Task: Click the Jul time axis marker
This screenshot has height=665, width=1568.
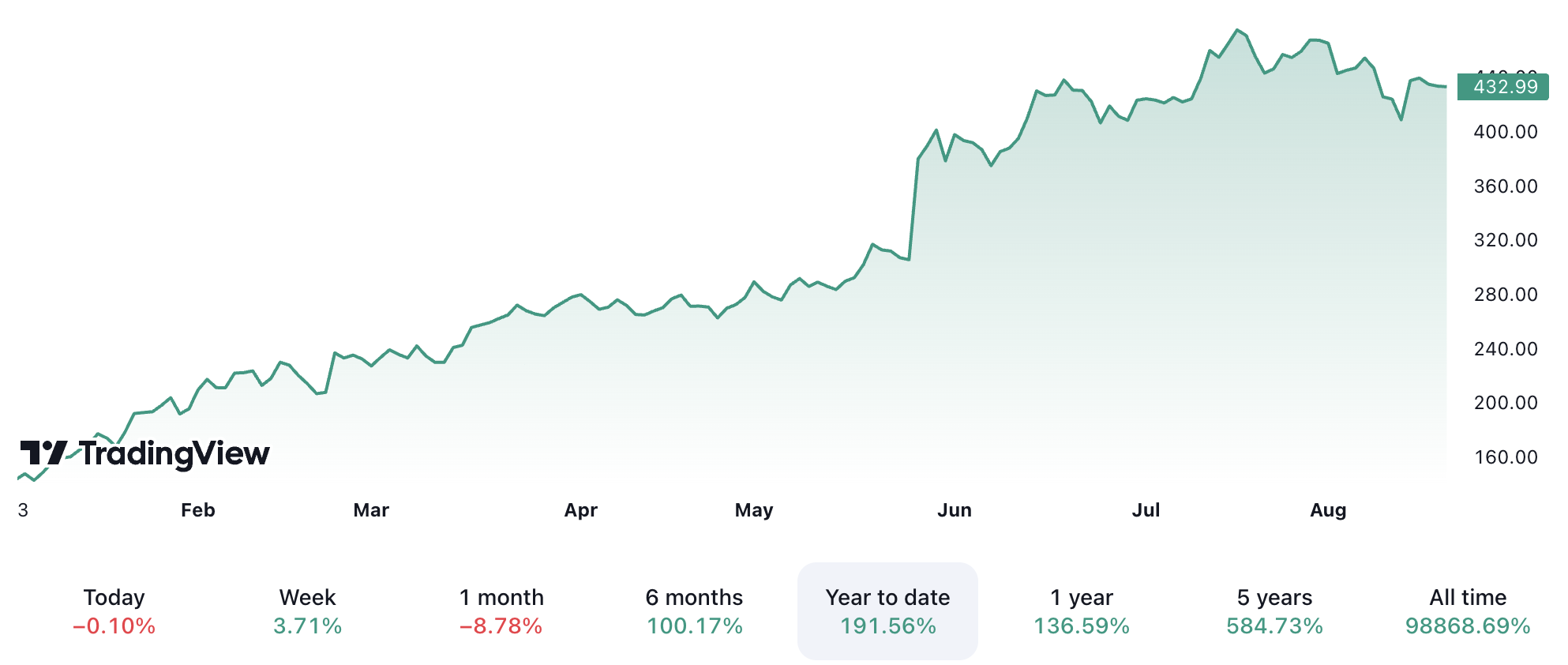Action: point(1146,510)
